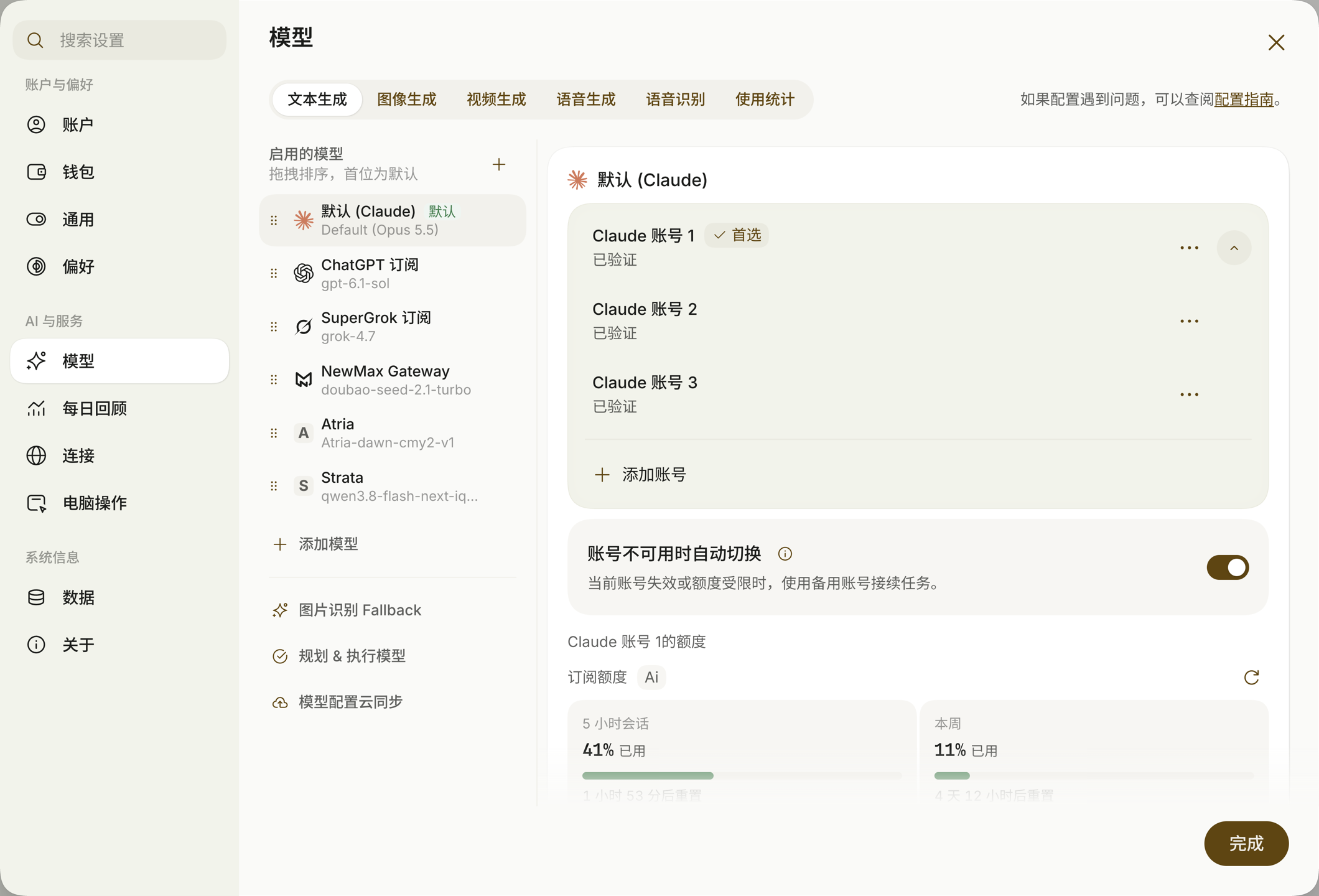
Task: Focus the 搜索设置 search field
Action: click(120, 40)
